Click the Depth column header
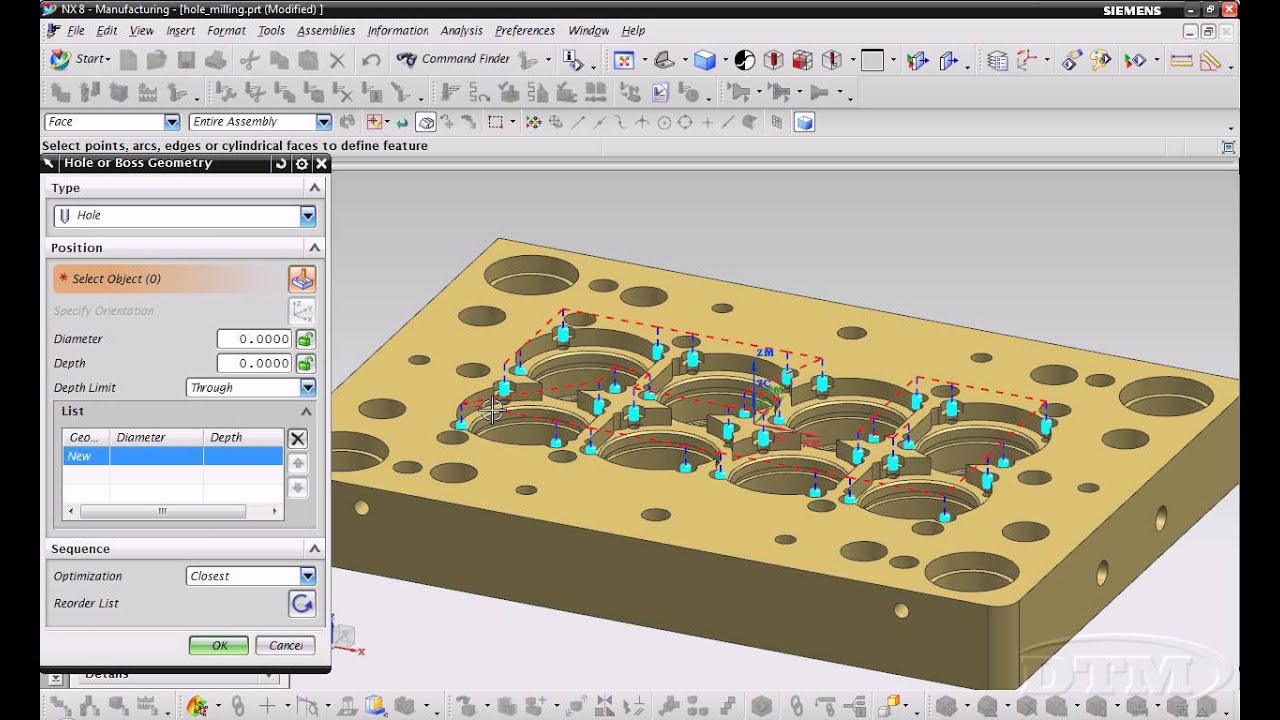The width and height of the screenshot is (1280, 720). 243,437
